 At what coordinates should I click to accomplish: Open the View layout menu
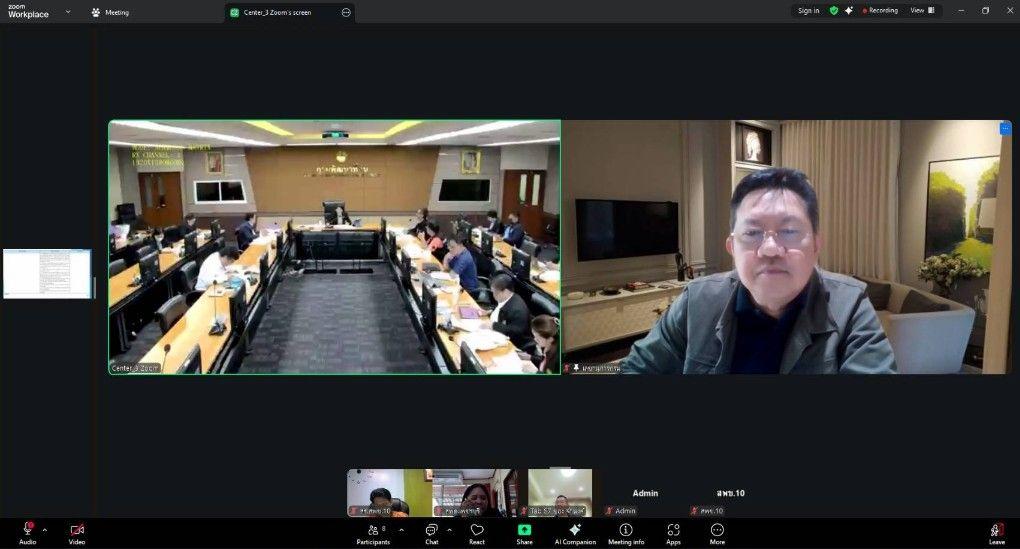(922, 11)
